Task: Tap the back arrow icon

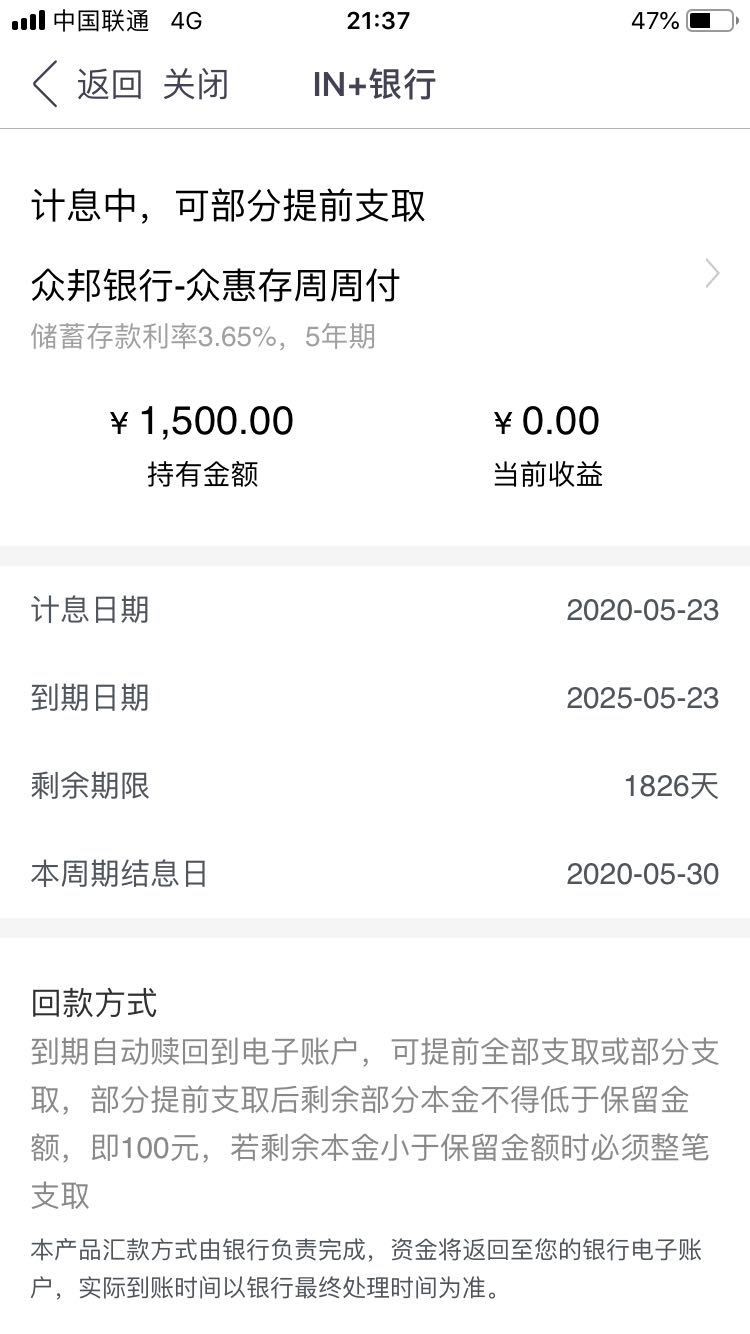Action: pyautogui.click(x=44, y=84)
